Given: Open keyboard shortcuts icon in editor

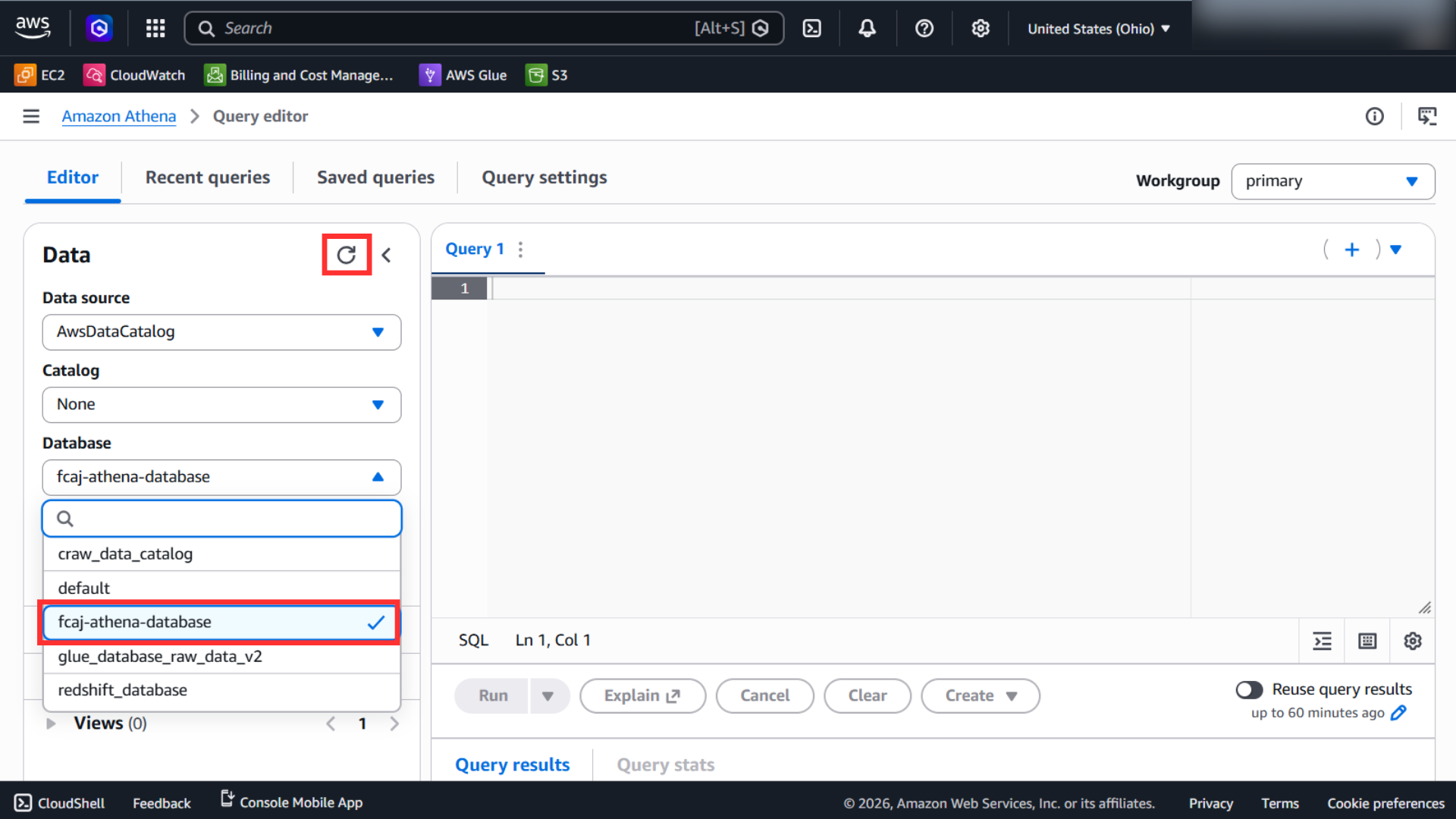Looking at the screenshot, I should (x=1367, y=641).
